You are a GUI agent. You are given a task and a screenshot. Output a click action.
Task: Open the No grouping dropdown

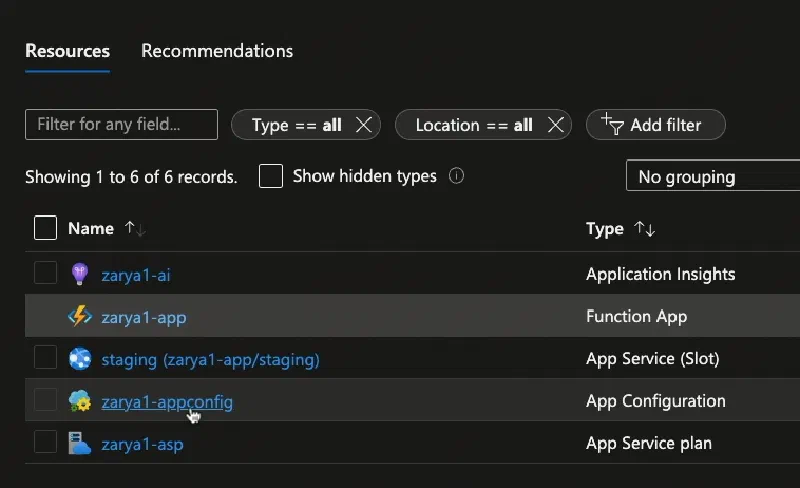tap(713, 176)
